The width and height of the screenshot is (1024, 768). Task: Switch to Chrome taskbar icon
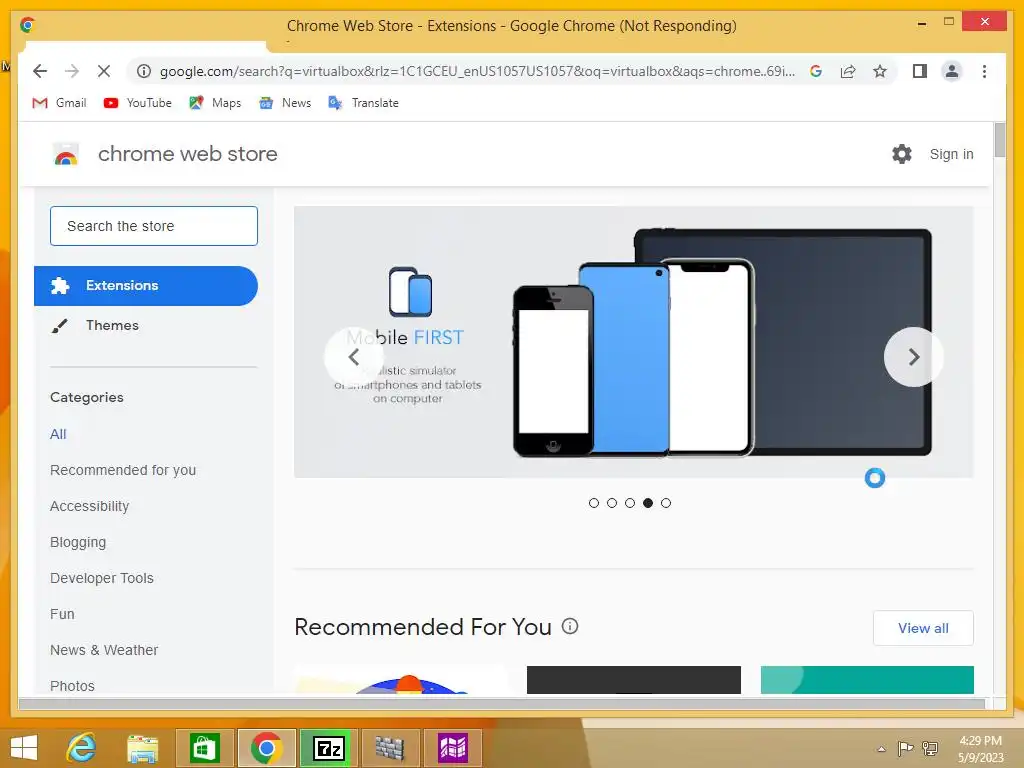266,748
